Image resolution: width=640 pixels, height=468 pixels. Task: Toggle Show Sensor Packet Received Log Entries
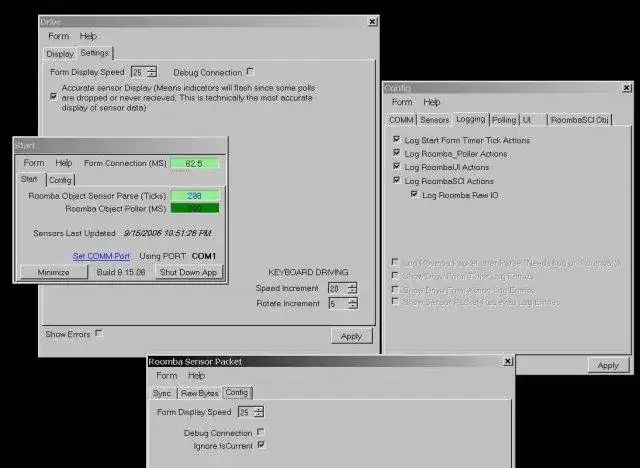pyautogui.click(x=395, y=302)
